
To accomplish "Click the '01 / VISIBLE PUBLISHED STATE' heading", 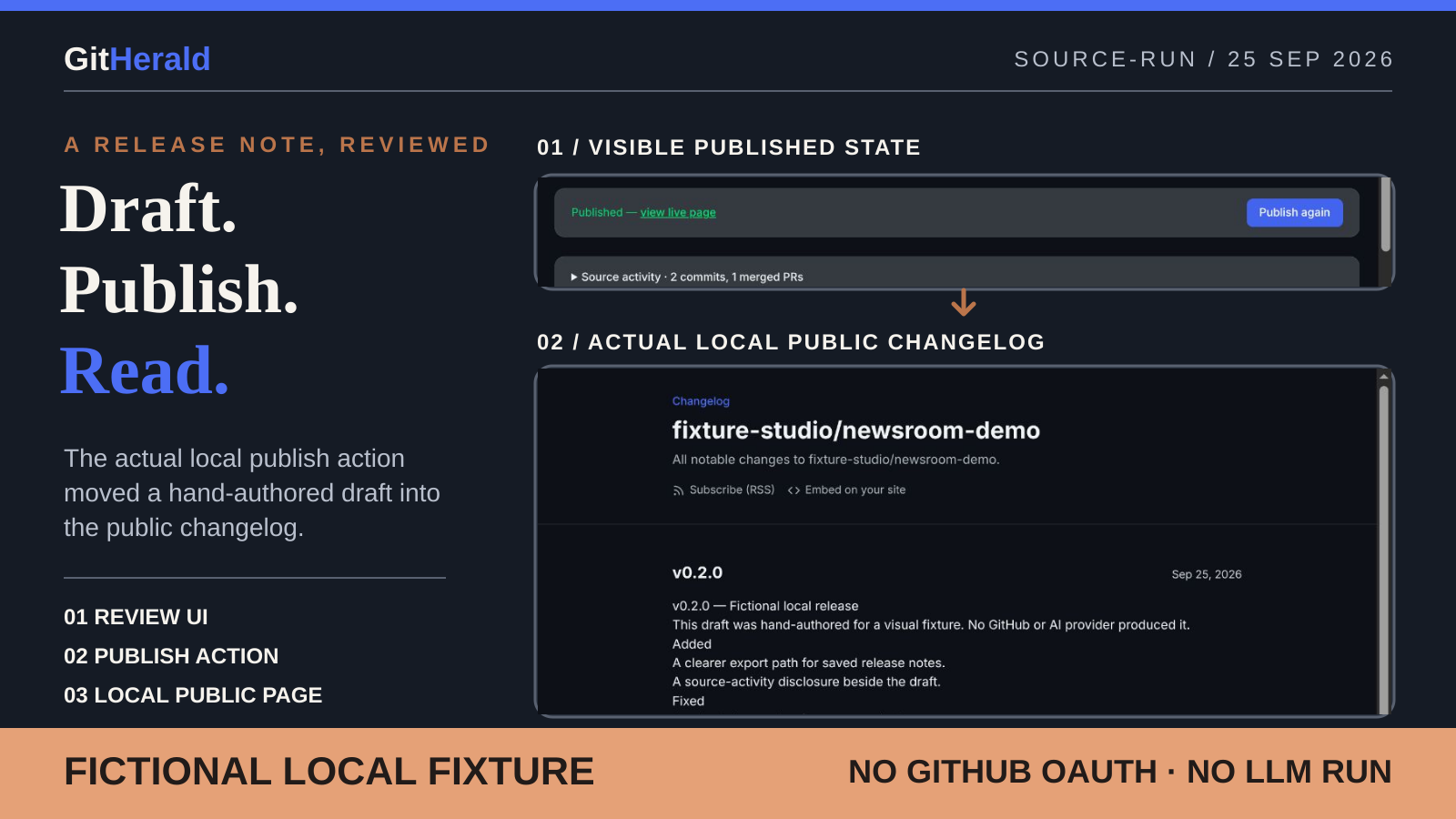I will point(729,147).
